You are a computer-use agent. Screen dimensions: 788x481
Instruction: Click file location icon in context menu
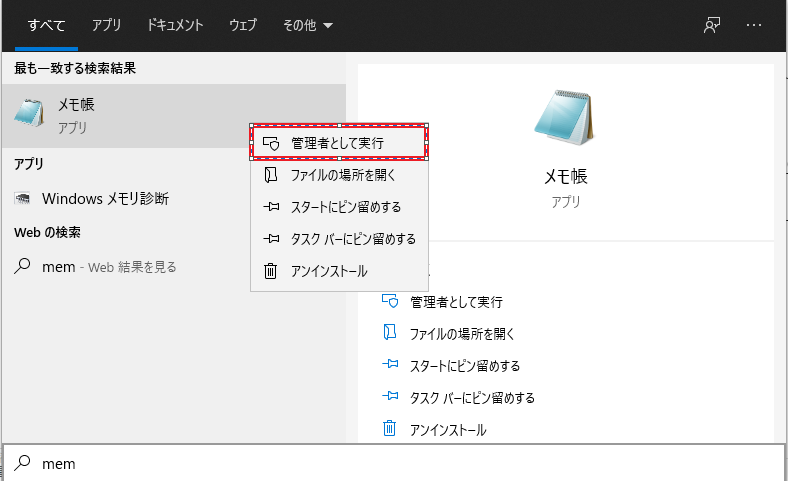pos(271,175)
